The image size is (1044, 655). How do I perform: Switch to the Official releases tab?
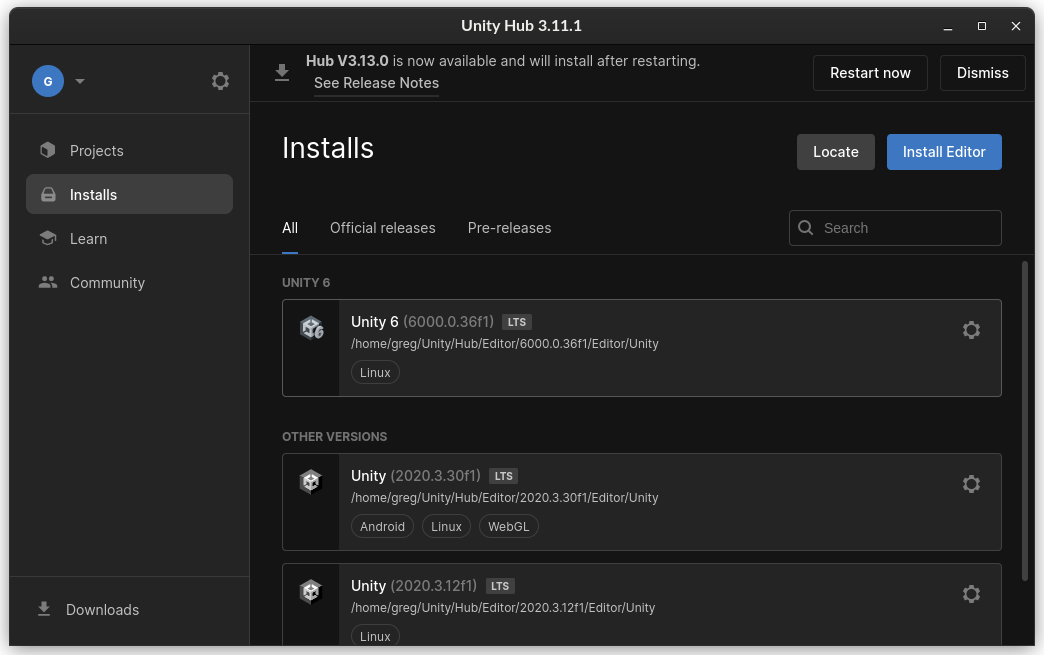382,228
